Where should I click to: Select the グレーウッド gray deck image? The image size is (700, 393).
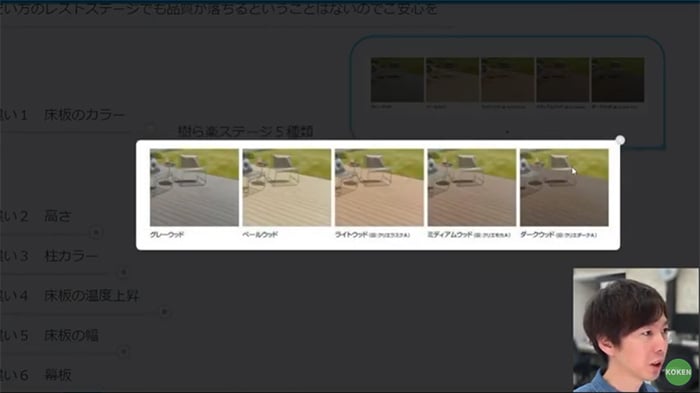(194, 188)
